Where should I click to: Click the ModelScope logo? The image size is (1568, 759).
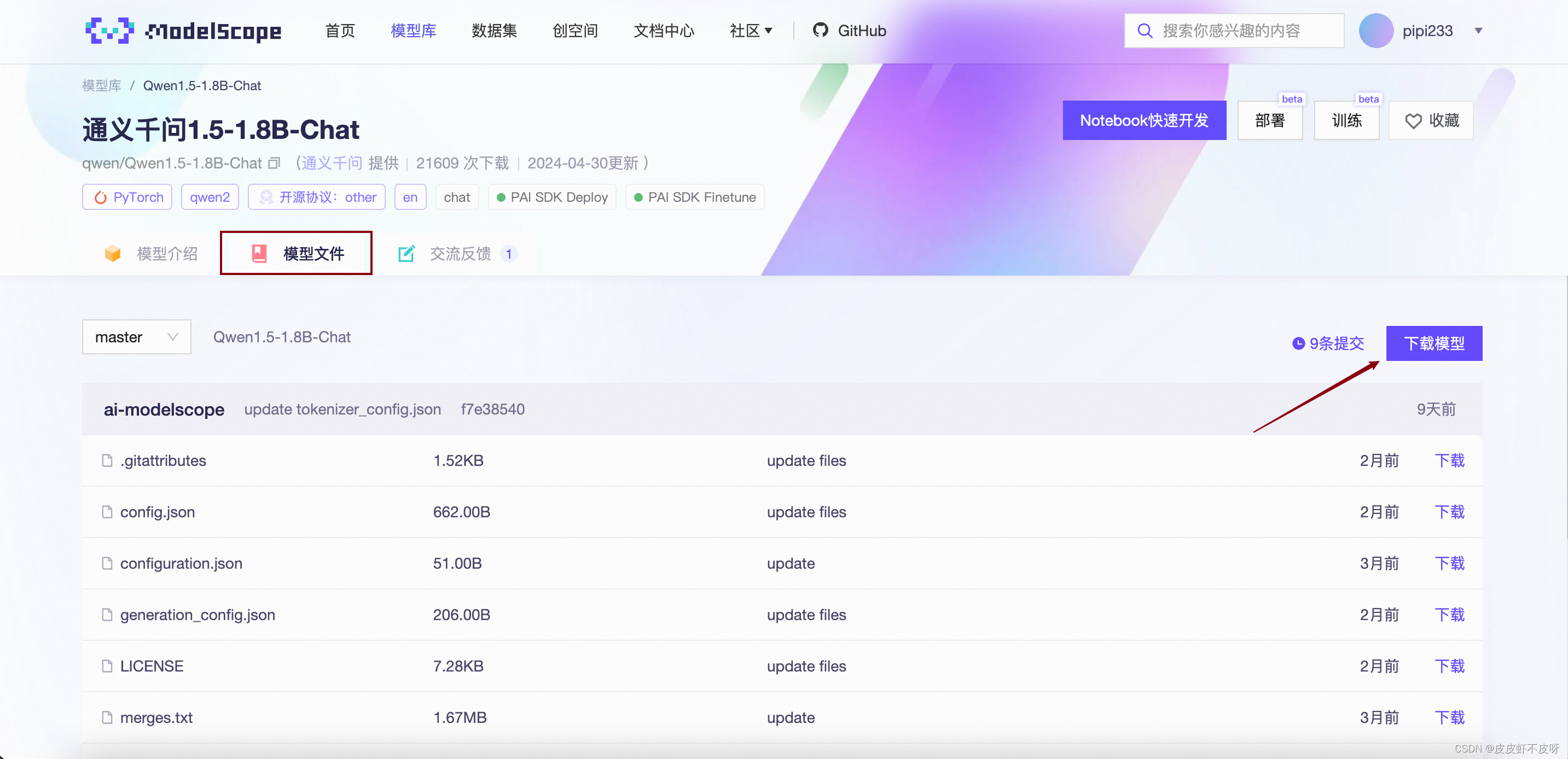coord(183,31)
